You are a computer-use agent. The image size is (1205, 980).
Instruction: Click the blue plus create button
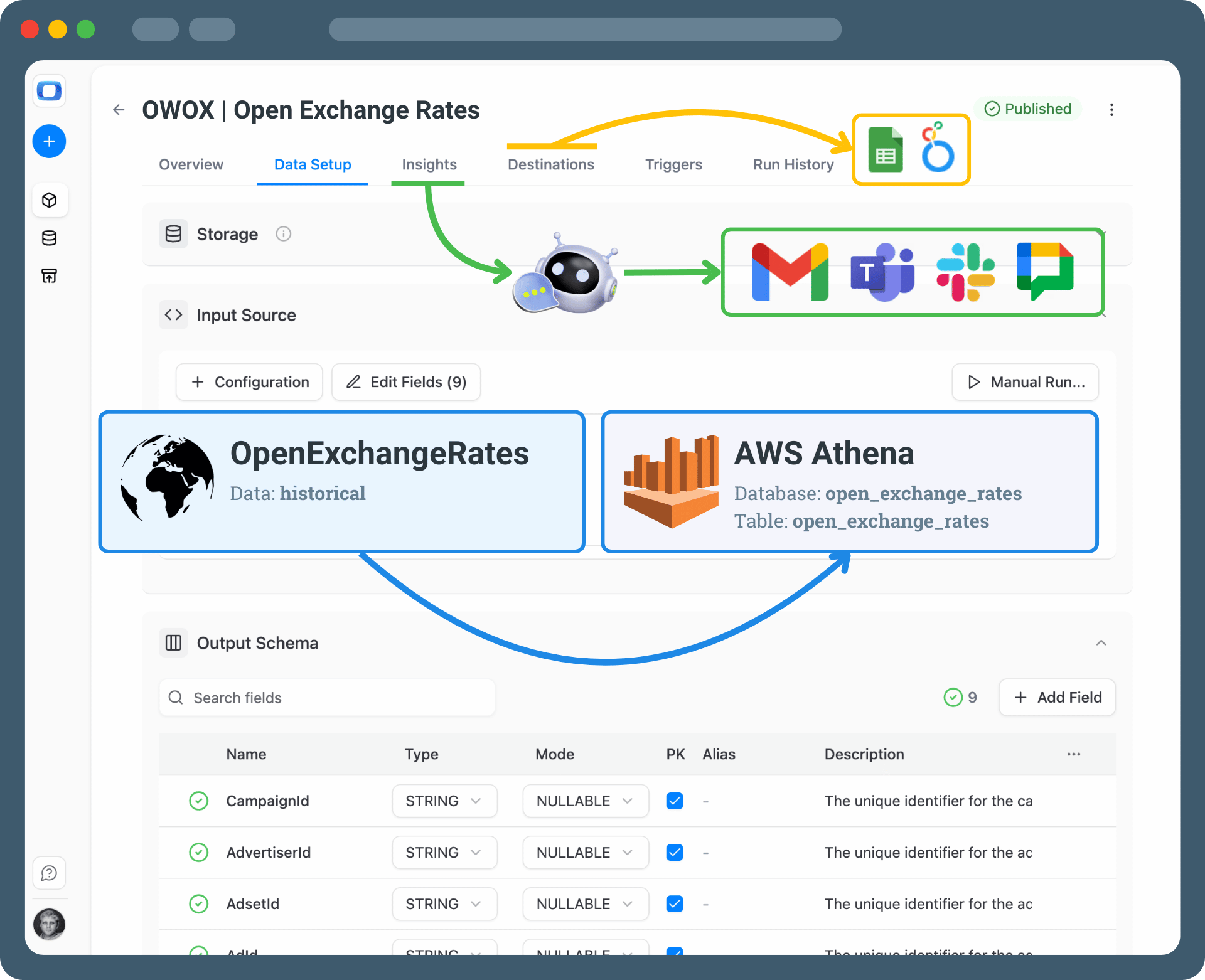(49, 141)
